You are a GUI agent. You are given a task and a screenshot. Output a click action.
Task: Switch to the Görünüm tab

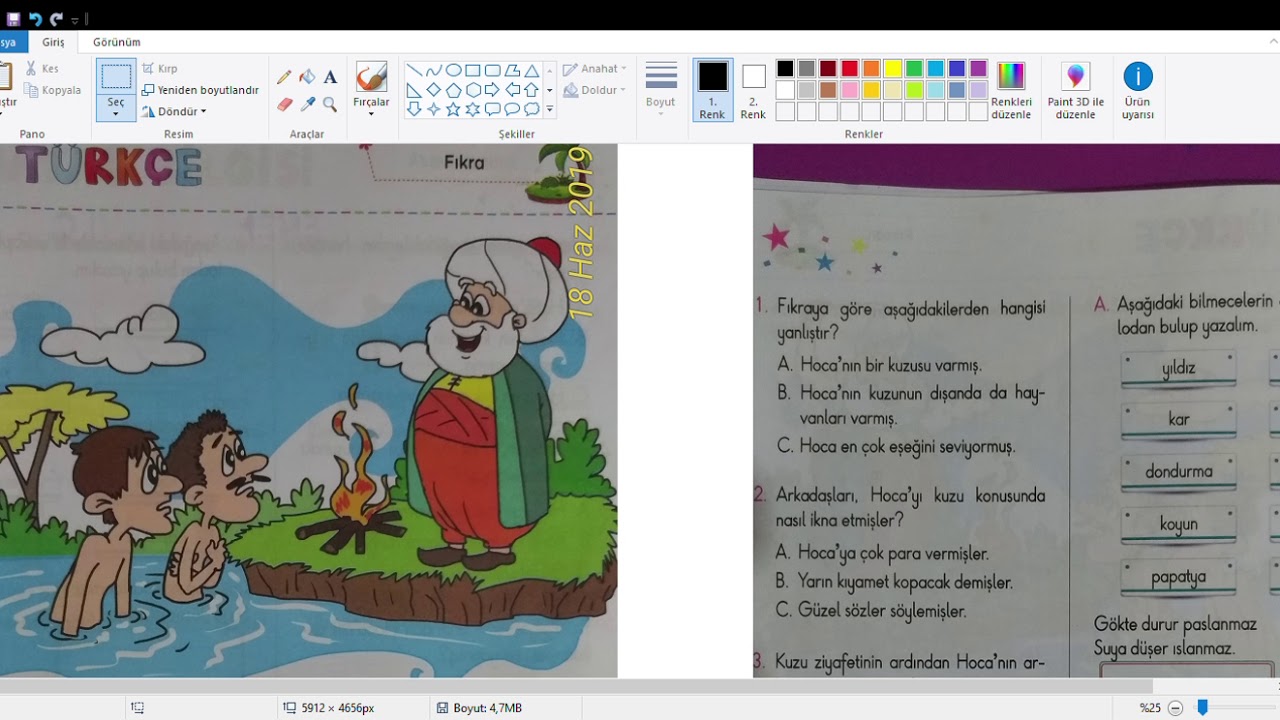click(116, 42)
